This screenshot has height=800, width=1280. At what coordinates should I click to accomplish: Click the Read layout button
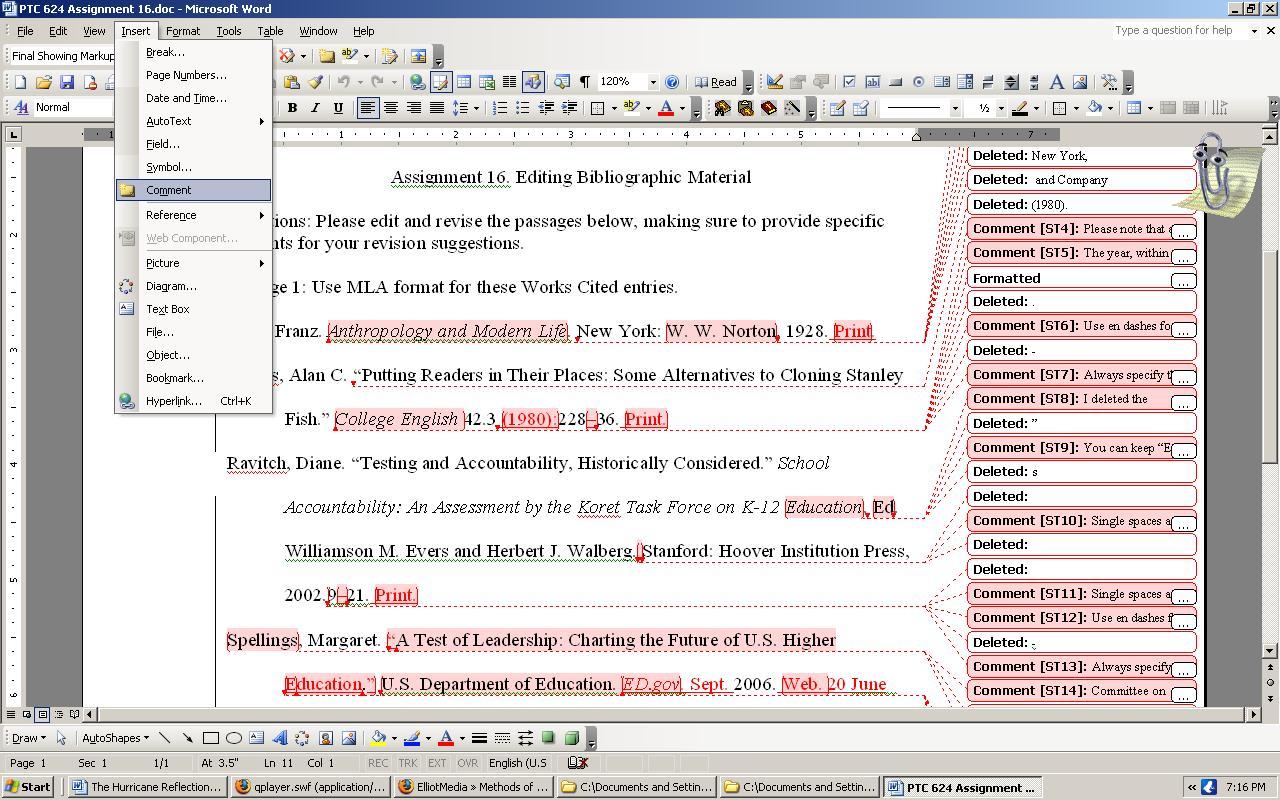pyautogui.click(x=717, y=82)
